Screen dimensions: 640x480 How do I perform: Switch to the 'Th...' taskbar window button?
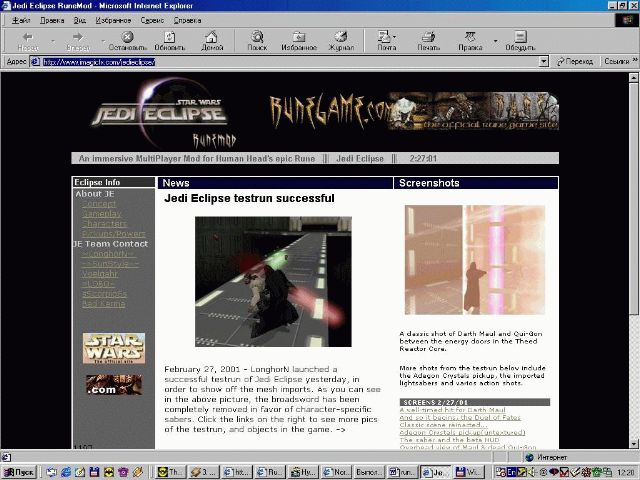(171, 472)
